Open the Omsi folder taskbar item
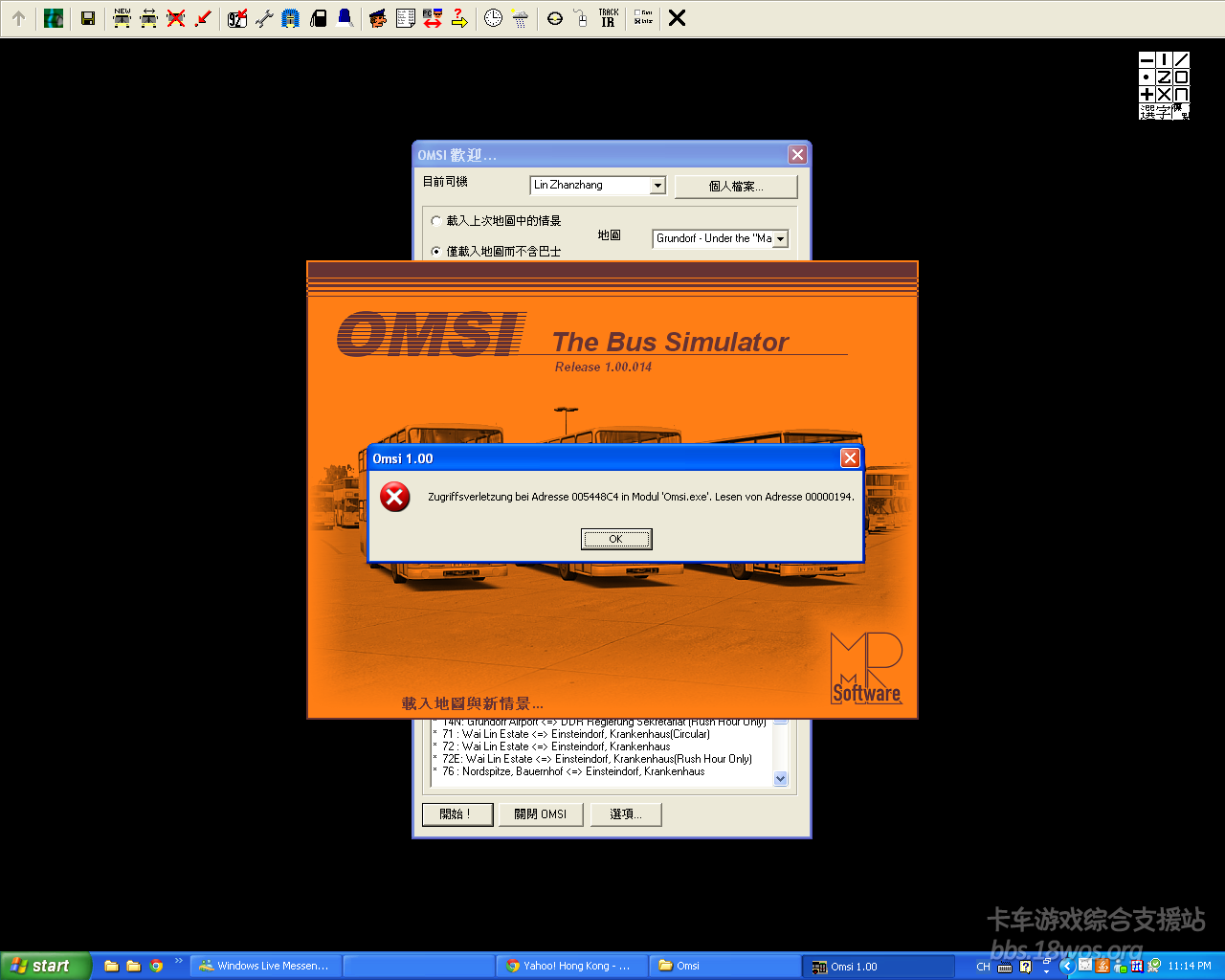 pyautogui.click(x=724, y=966)
